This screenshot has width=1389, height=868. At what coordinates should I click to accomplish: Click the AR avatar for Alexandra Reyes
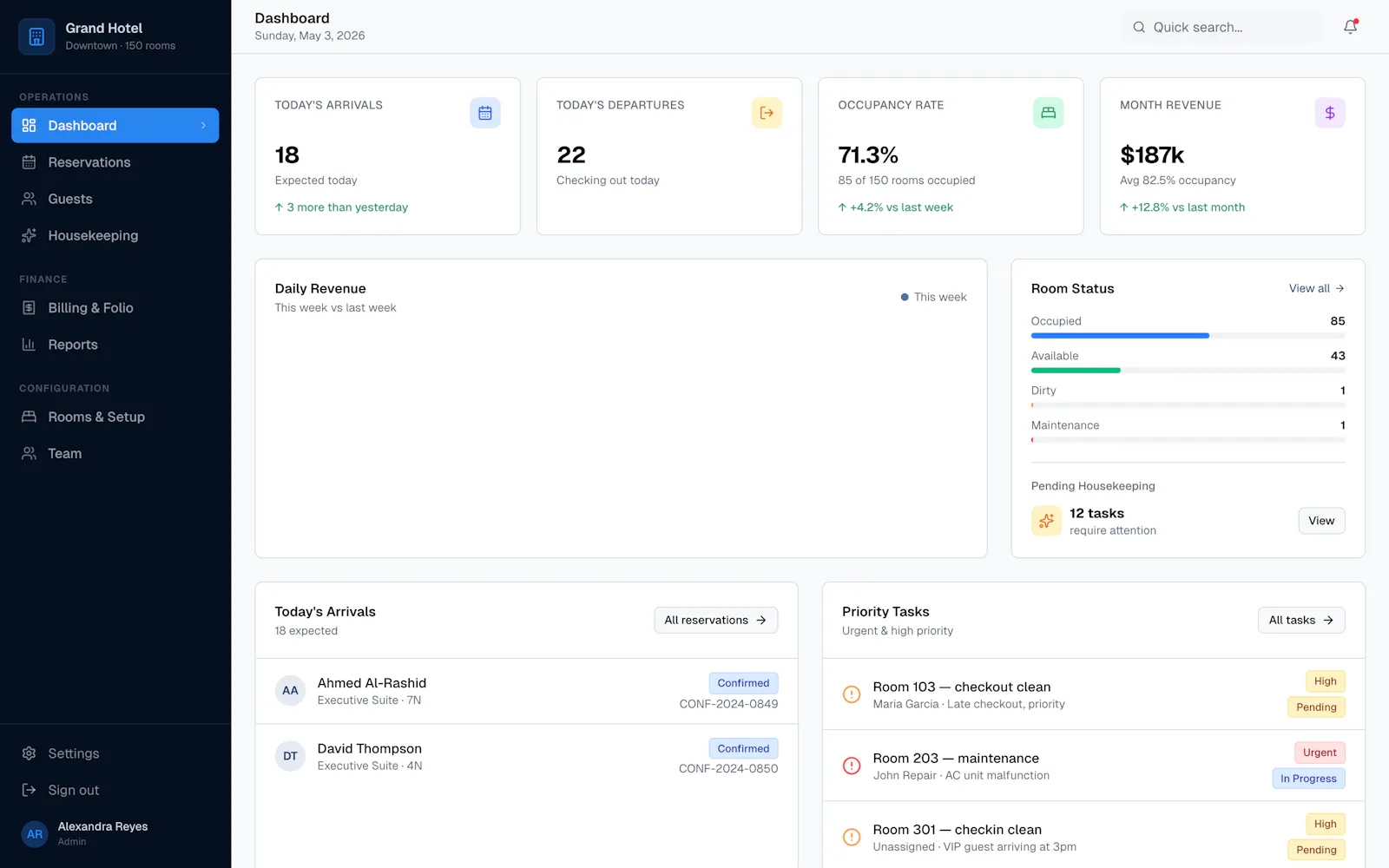[x=35, y=834]
